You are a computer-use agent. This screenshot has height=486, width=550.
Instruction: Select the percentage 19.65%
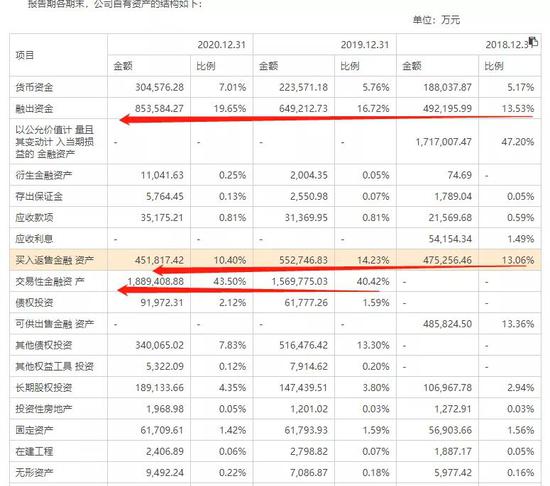[230, 109]
